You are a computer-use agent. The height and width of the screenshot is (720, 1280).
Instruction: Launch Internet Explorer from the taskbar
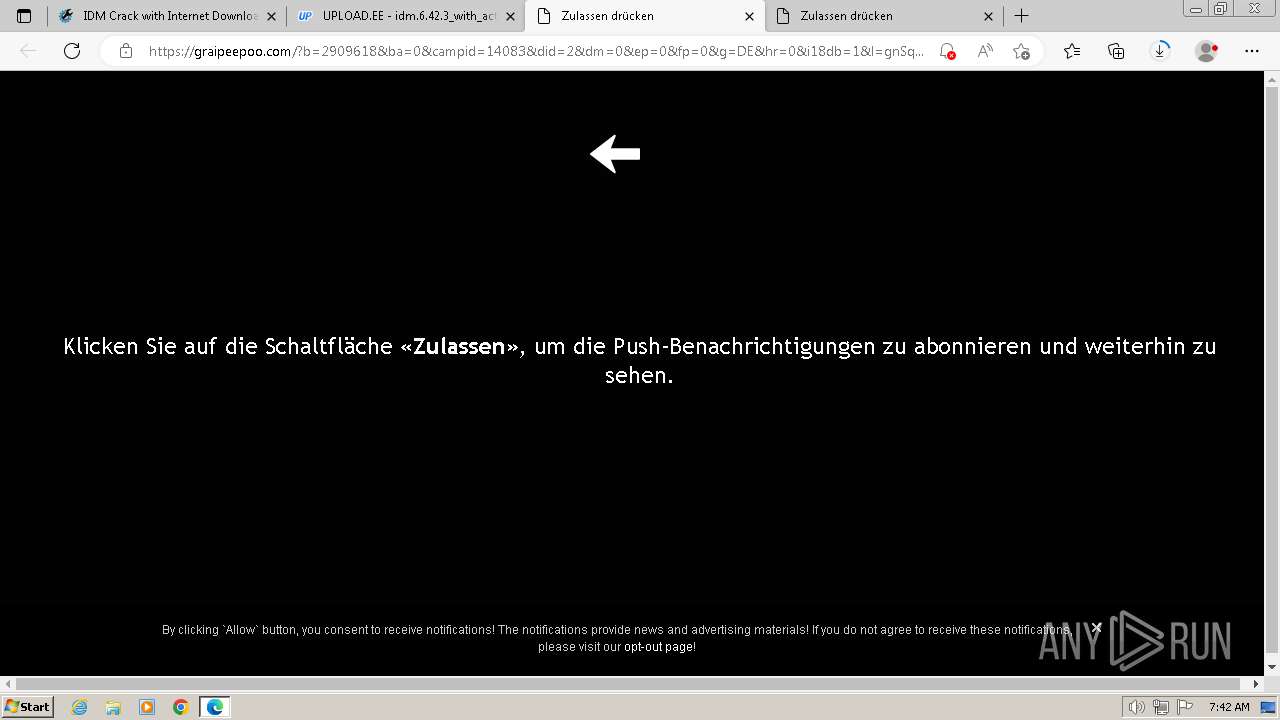79,707
